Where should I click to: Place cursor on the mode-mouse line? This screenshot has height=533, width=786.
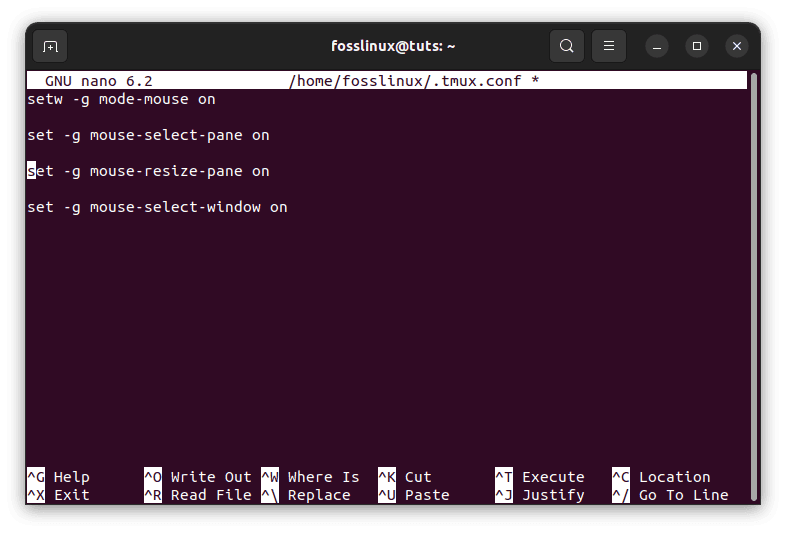pos(121,99)
